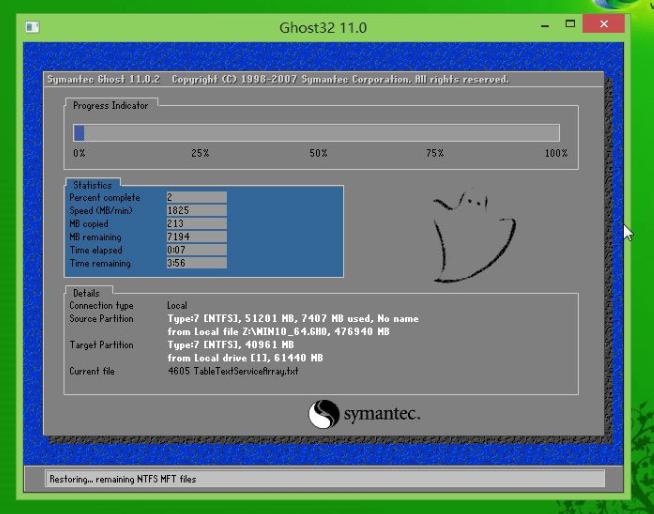Click the Ghost mascot drawing
654x514 pixels.
(x=474, y=237)
